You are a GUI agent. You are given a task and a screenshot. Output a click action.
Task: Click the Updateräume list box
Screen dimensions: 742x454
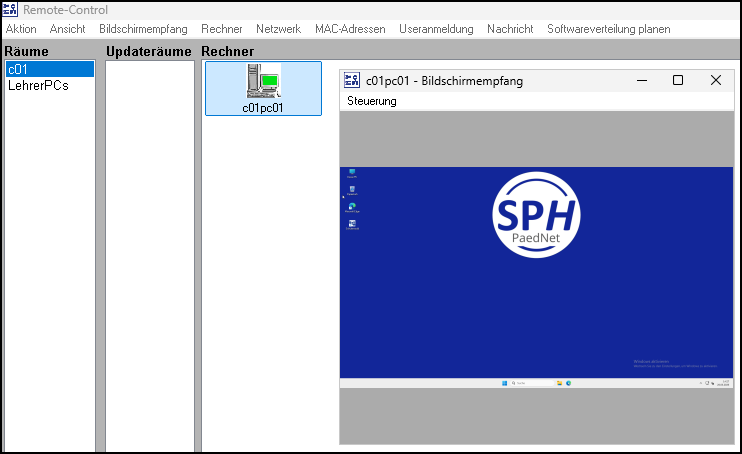coord(150,256)
